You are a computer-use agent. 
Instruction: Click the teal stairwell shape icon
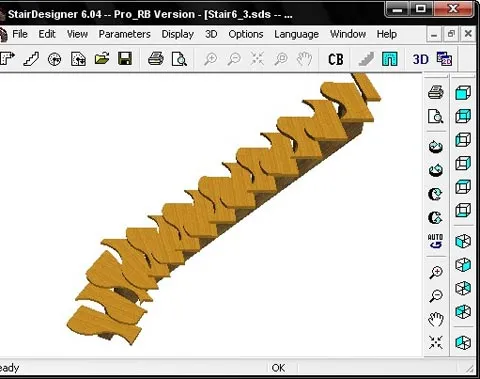coord(390,59)
